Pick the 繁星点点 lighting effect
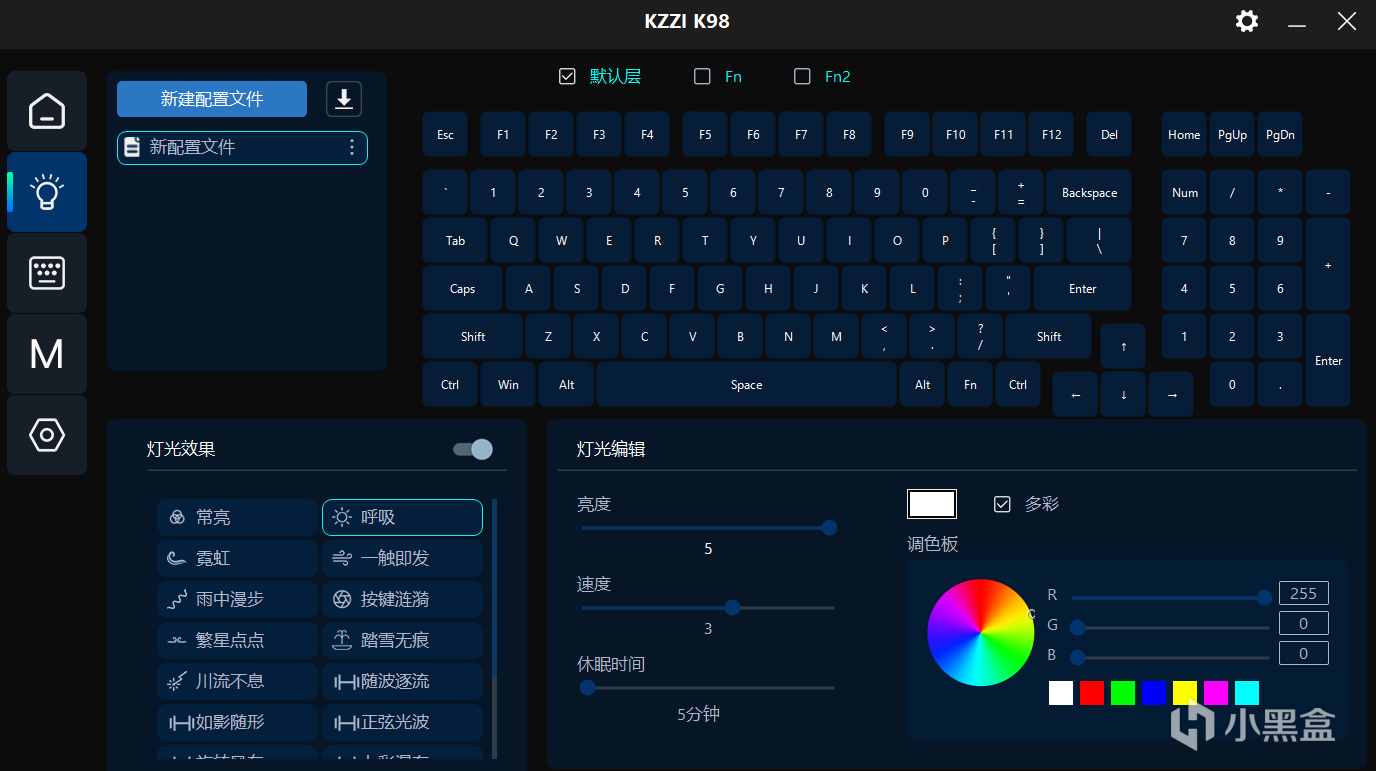The width and height of the screenshot is (1376, 771). click(x=237, y=640)
